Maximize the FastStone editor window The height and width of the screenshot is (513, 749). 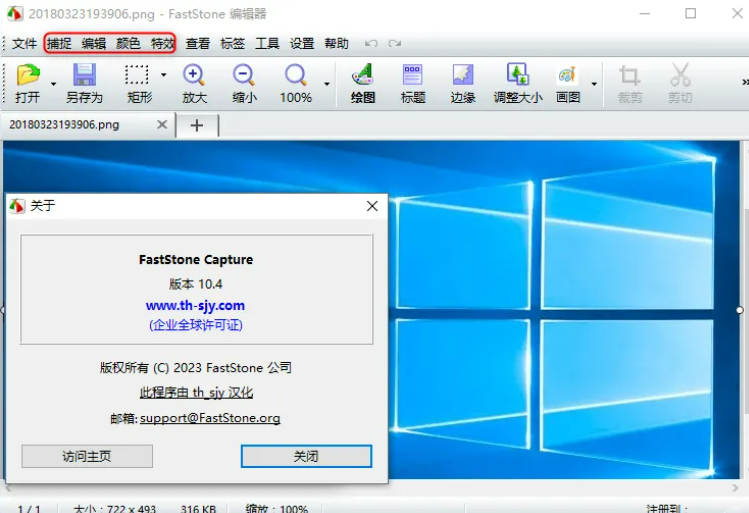click(x=690, y=13)
